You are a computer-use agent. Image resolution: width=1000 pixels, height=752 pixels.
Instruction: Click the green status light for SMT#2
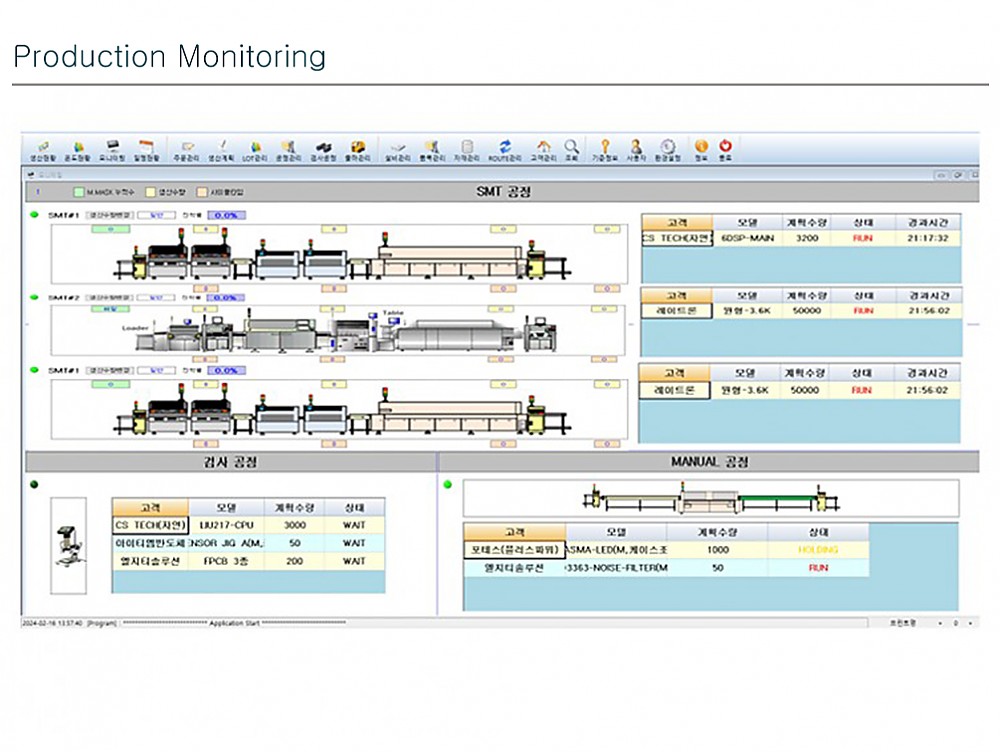point(35,297)
